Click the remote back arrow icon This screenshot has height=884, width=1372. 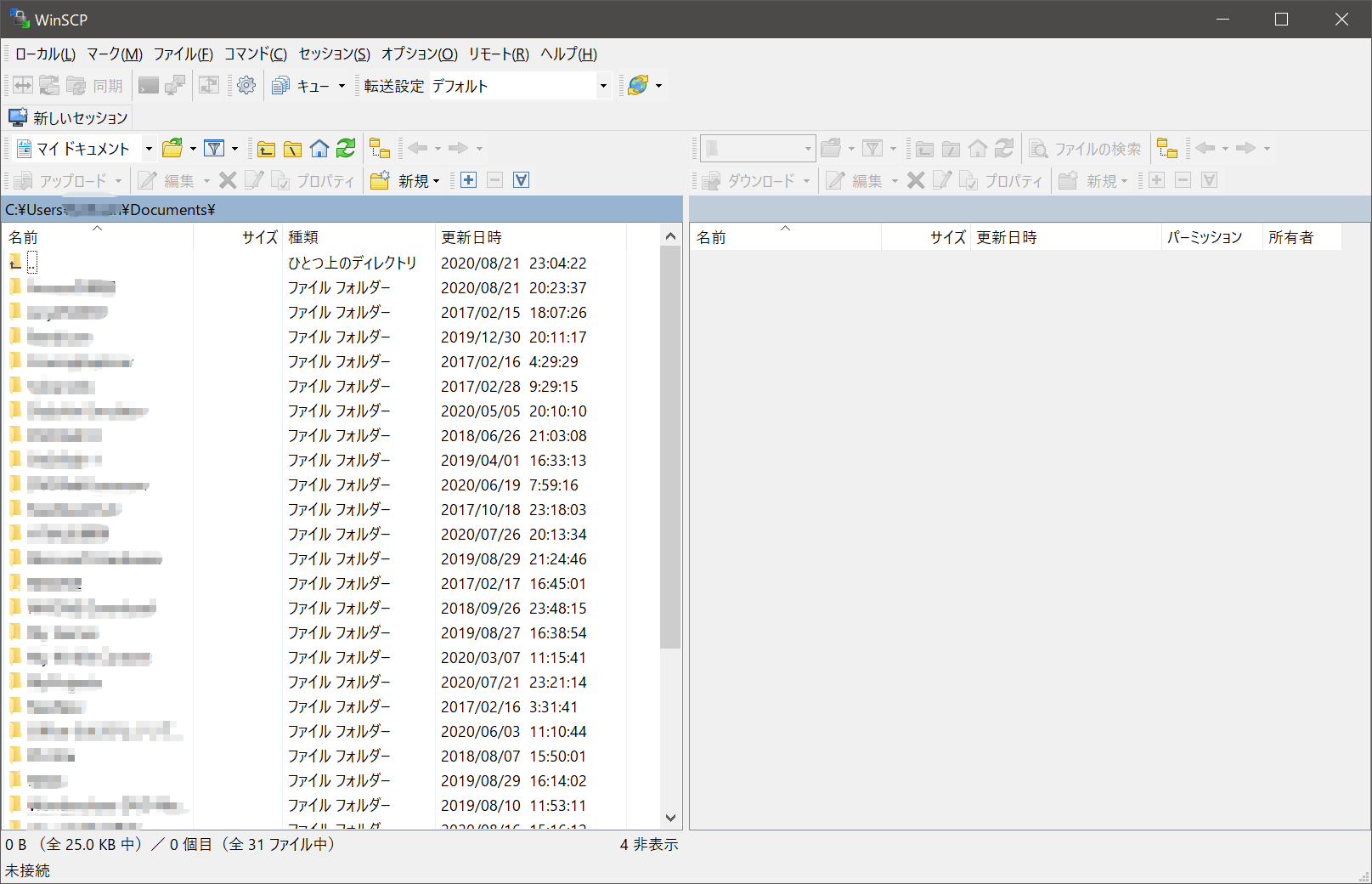pos(1205,149)
